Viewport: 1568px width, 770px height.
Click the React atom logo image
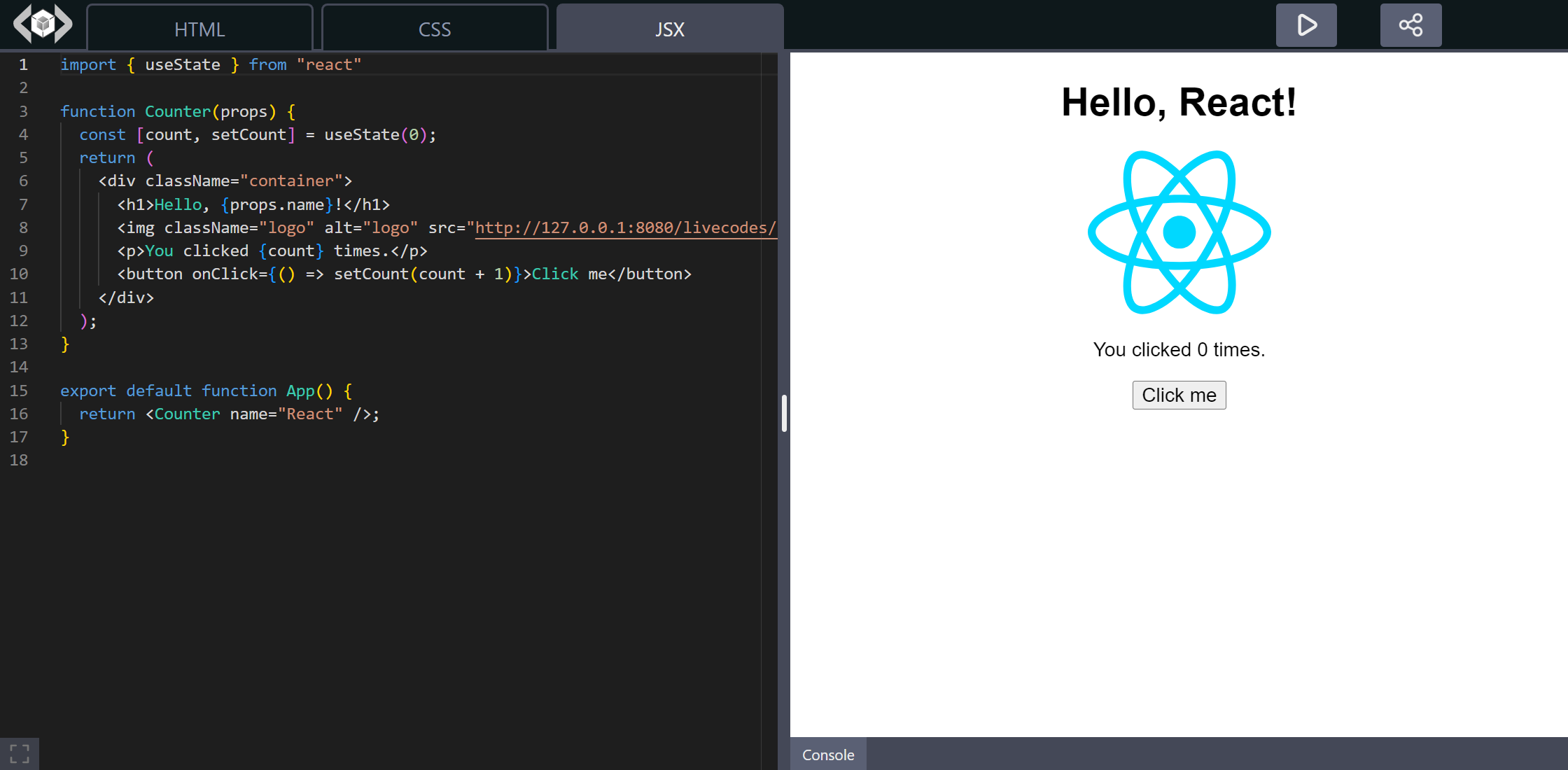[1179, 232]
